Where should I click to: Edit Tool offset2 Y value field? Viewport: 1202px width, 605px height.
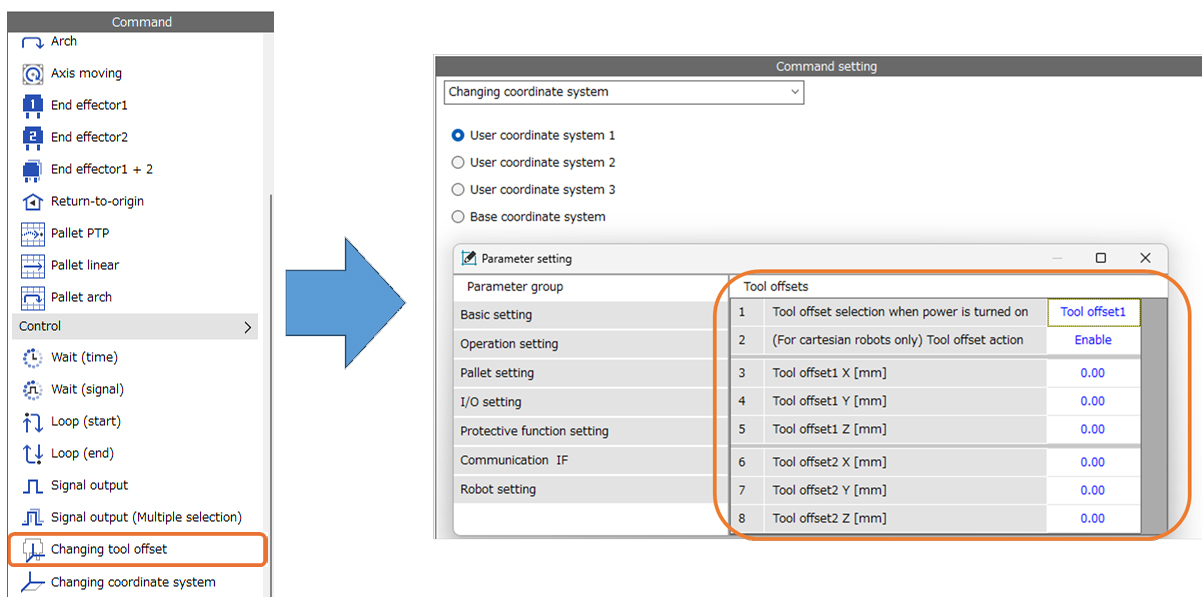tap(1093, 490)
